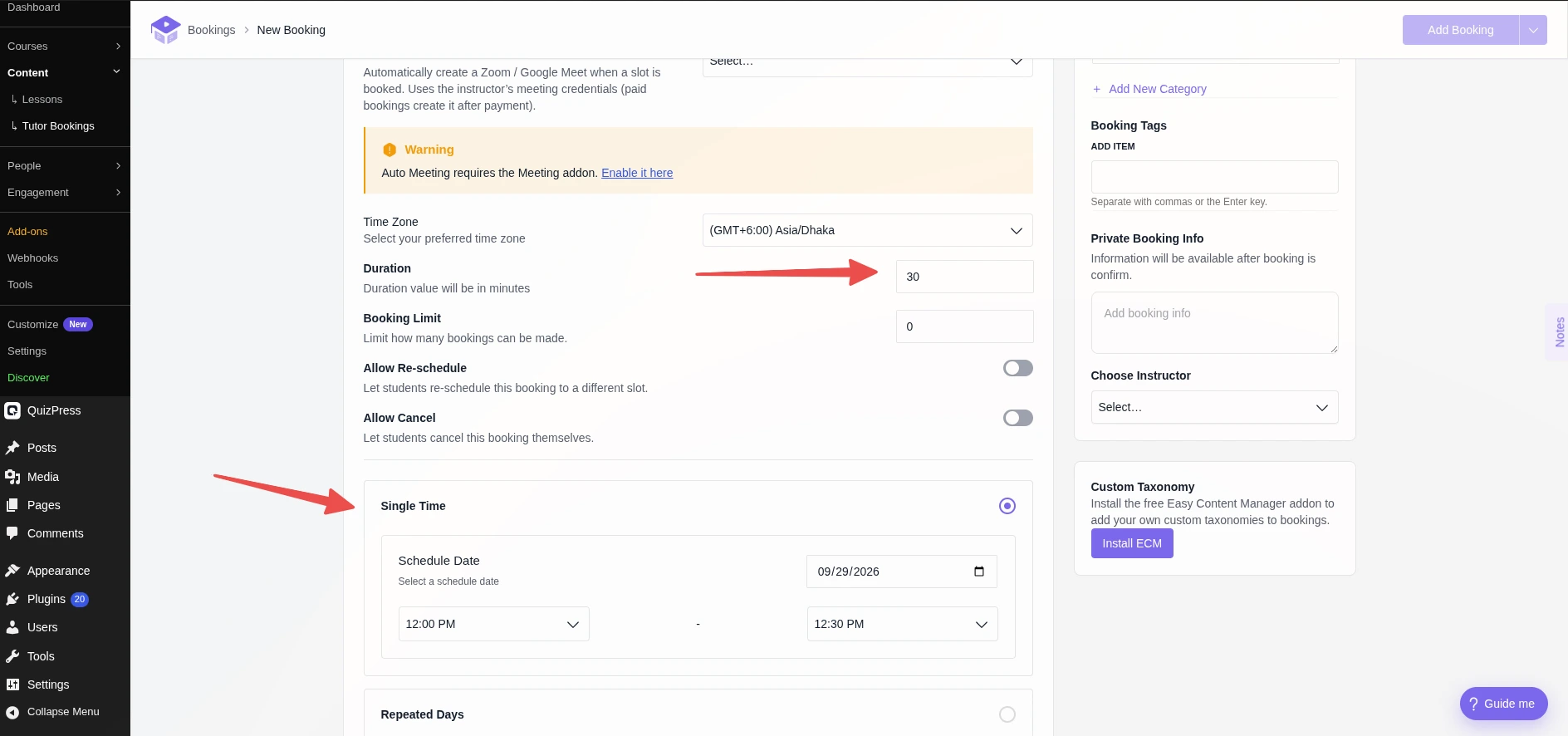Image resolution: width=1568 pixels, height=736 pixels.
Task: Click the breadcrumb separator chevron after Bookings
Action: point(247,30)
